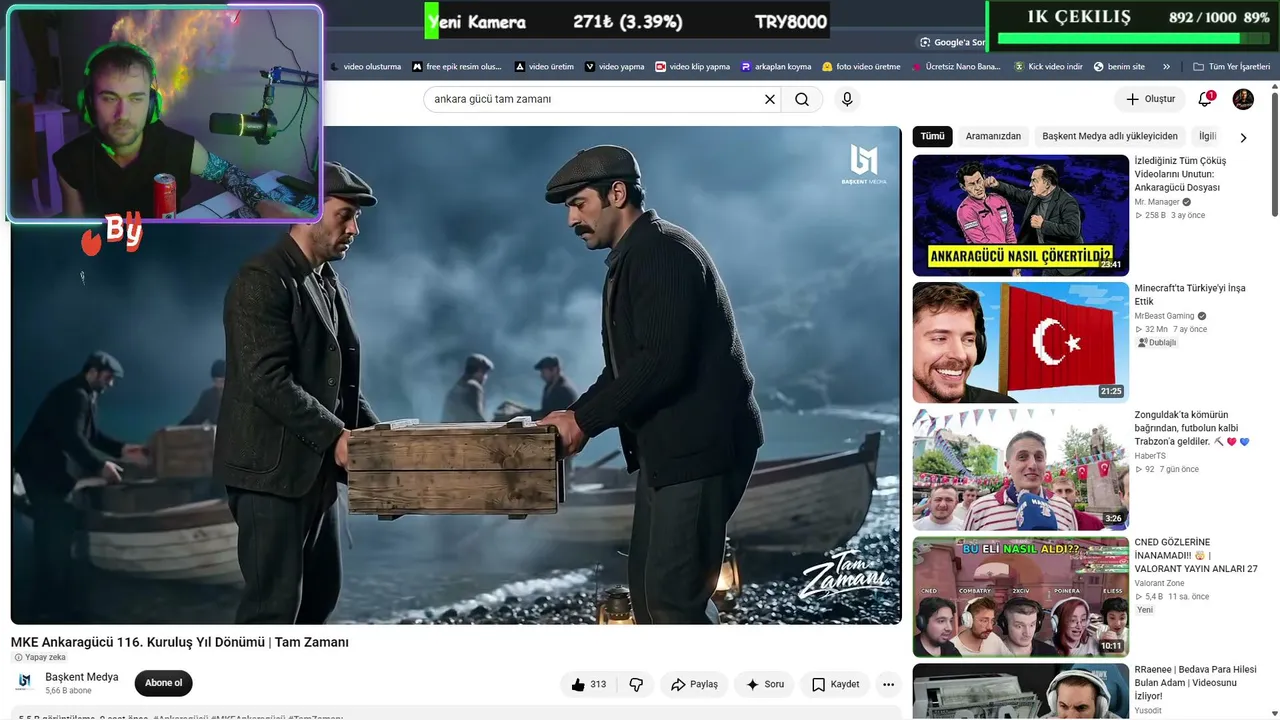
Task: Show more hidden bookmarks with the chevron
Action: 1166,67
